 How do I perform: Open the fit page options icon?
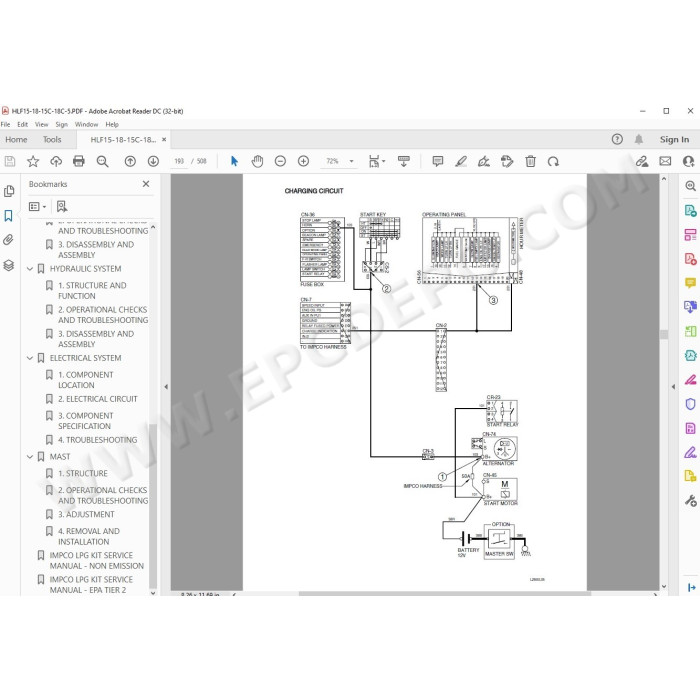[x=376, y=161]
